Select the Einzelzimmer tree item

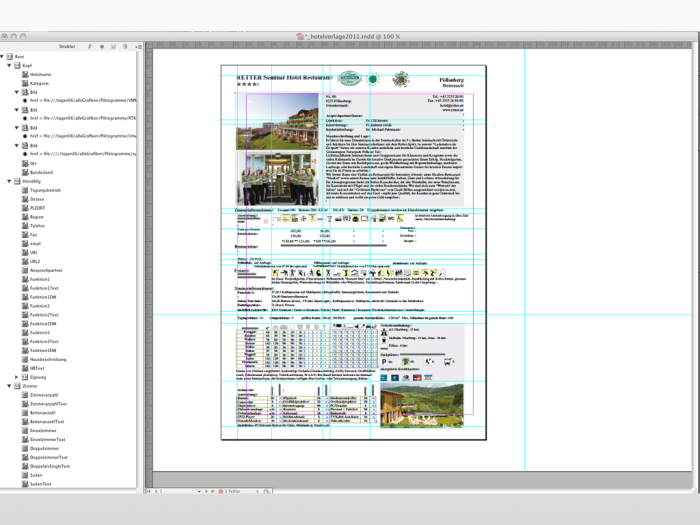click(x=43, y=431)
